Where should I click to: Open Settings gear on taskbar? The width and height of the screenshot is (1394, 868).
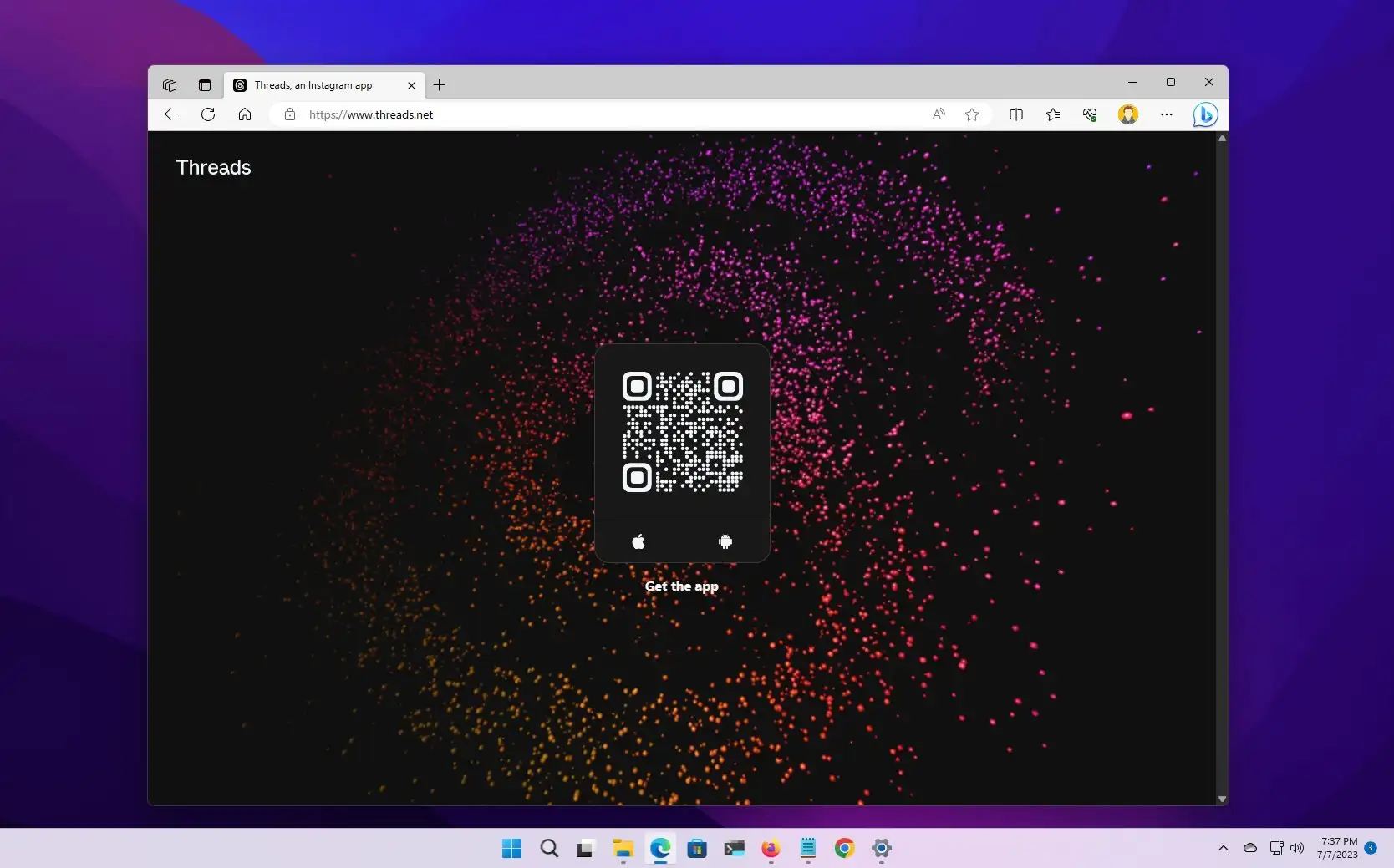coord(881,849)
